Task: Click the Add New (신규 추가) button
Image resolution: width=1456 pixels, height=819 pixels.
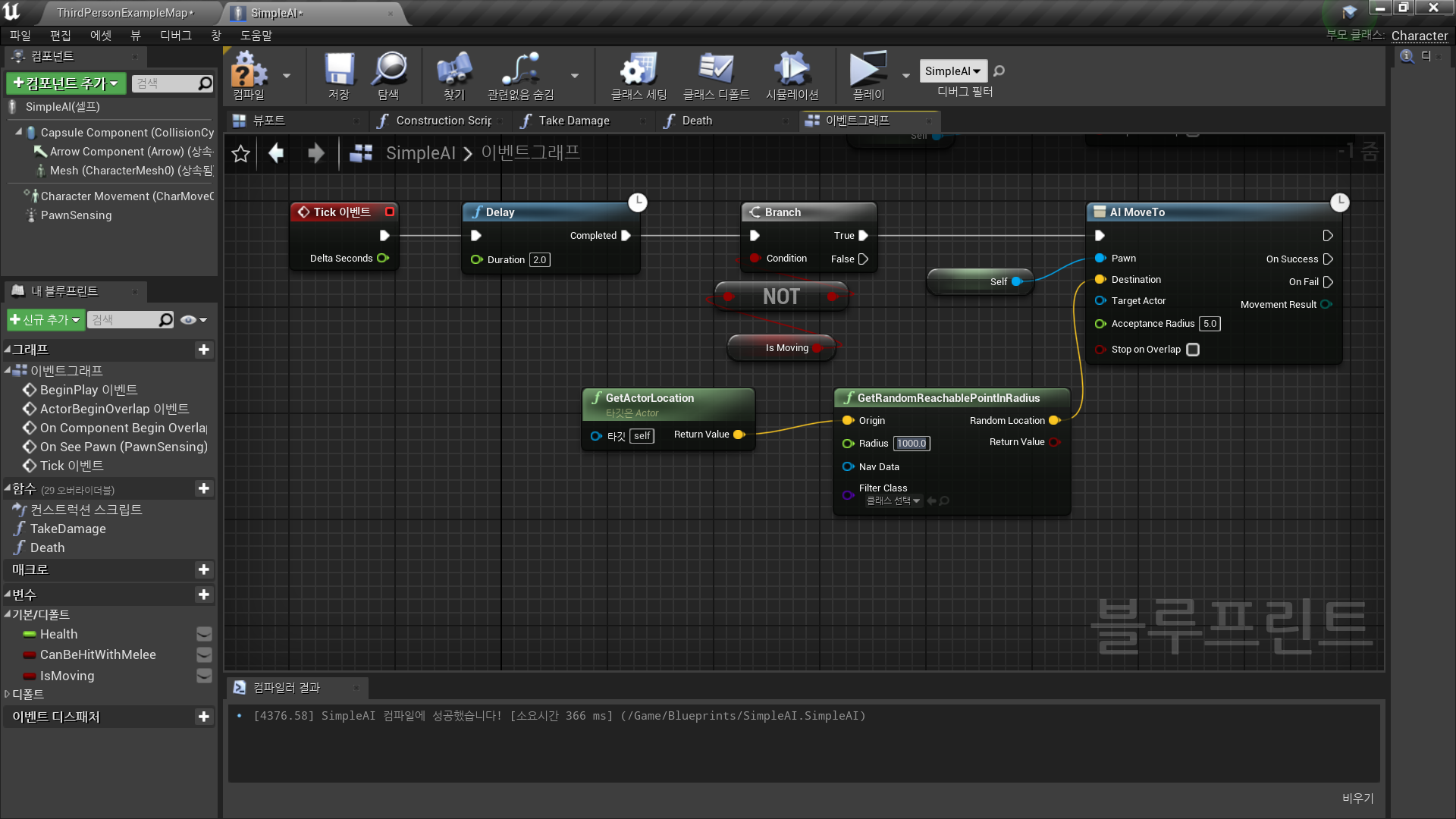Action: click(x=45, y=320)
